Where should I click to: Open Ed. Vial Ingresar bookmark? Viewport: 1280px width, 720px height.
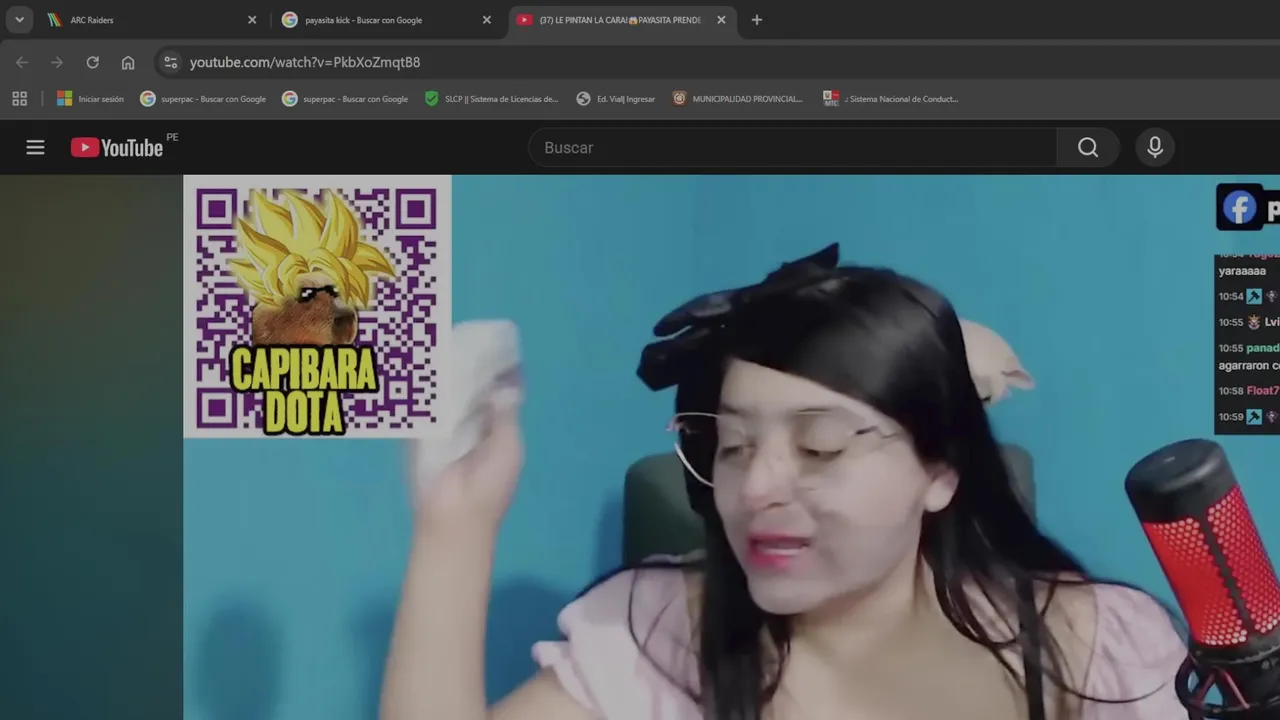[x=616, y=98]
